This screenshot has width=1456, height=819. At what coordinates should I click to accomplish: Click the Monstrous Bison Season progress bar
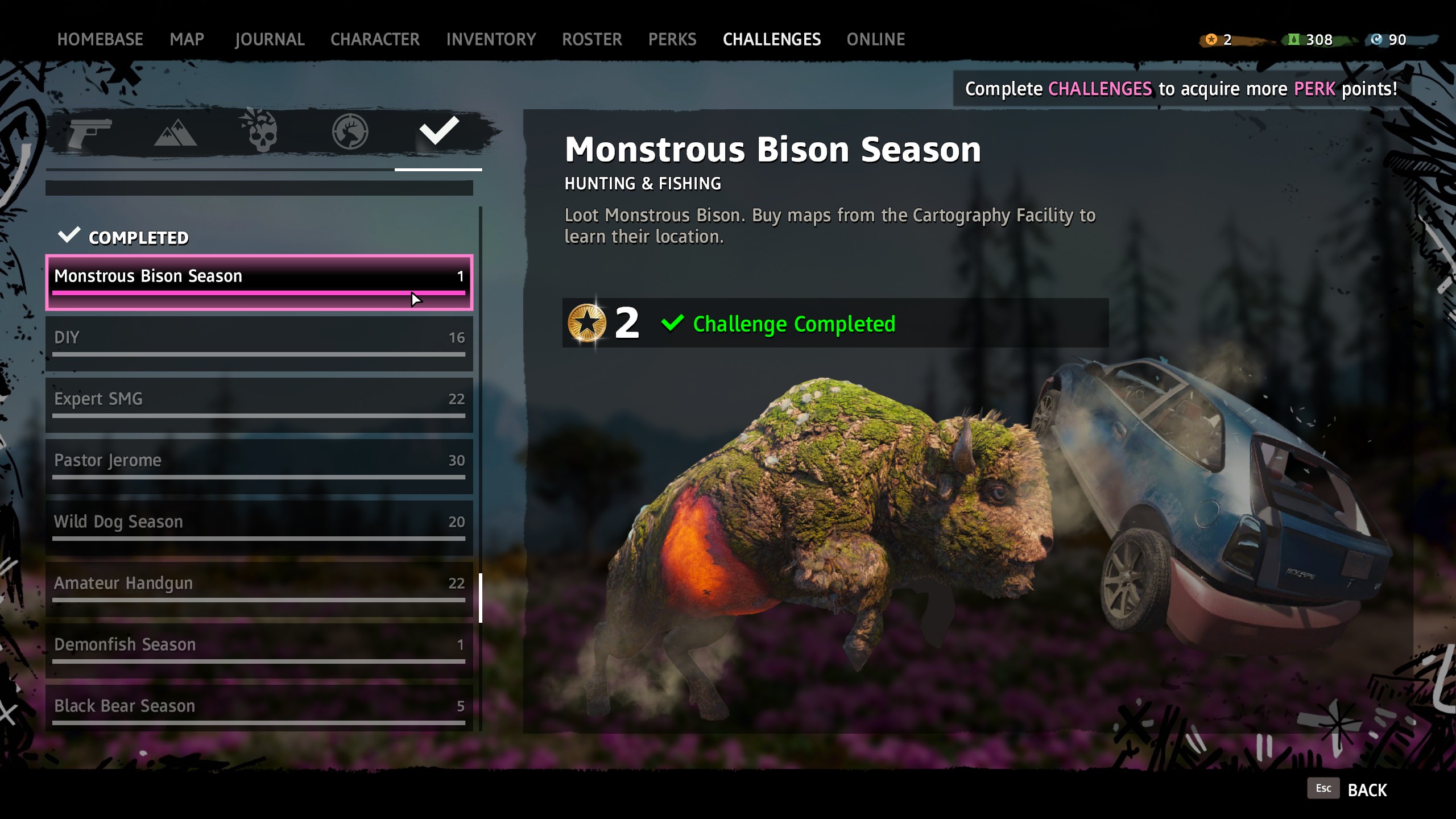259,293
